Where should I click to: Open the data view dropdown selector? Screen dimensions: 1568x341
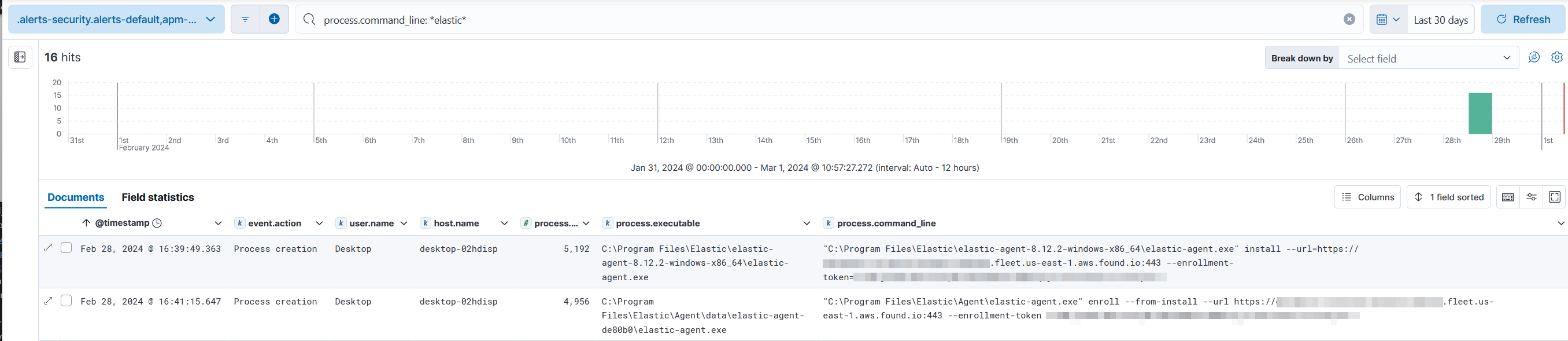(x=116, y=20)
